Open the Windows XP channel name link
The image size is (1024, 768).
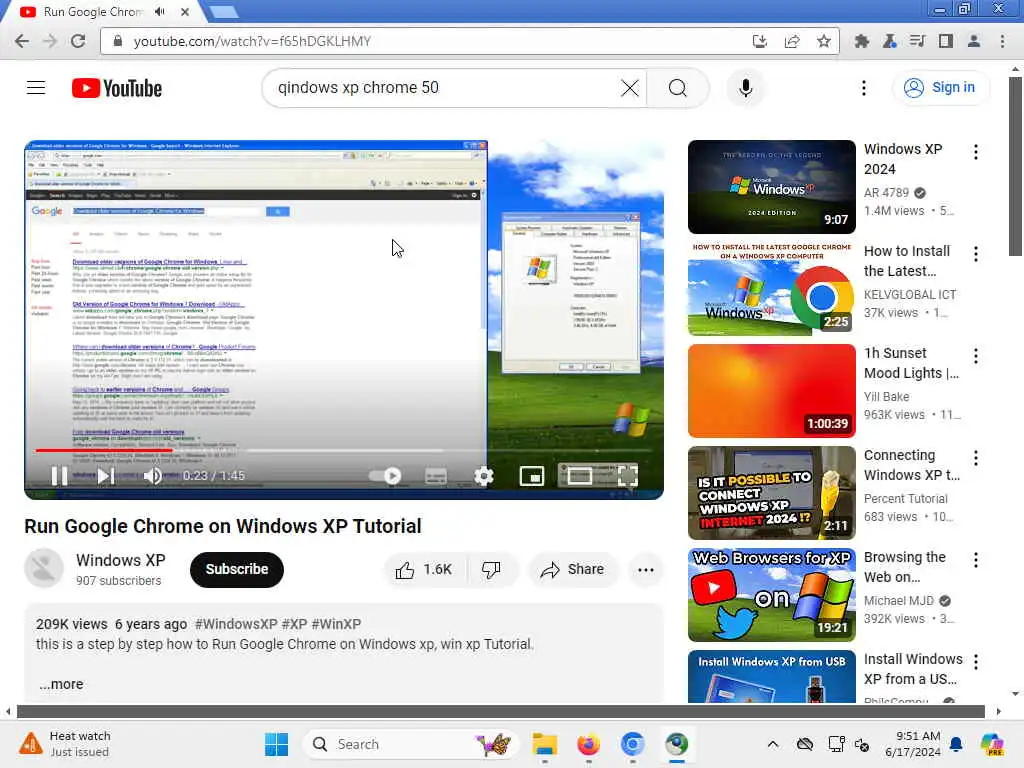click(121, 560)
